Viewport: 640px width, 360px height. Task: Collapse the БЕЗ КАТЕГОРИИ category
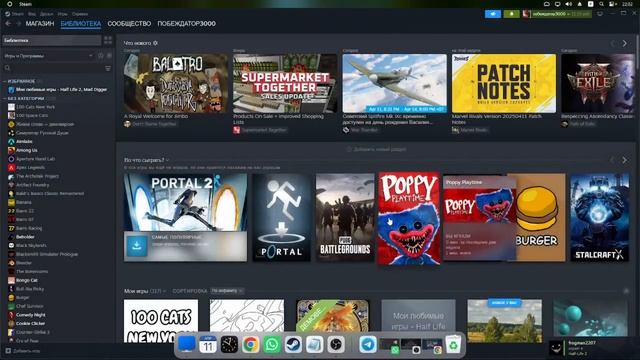coord(25,98)
